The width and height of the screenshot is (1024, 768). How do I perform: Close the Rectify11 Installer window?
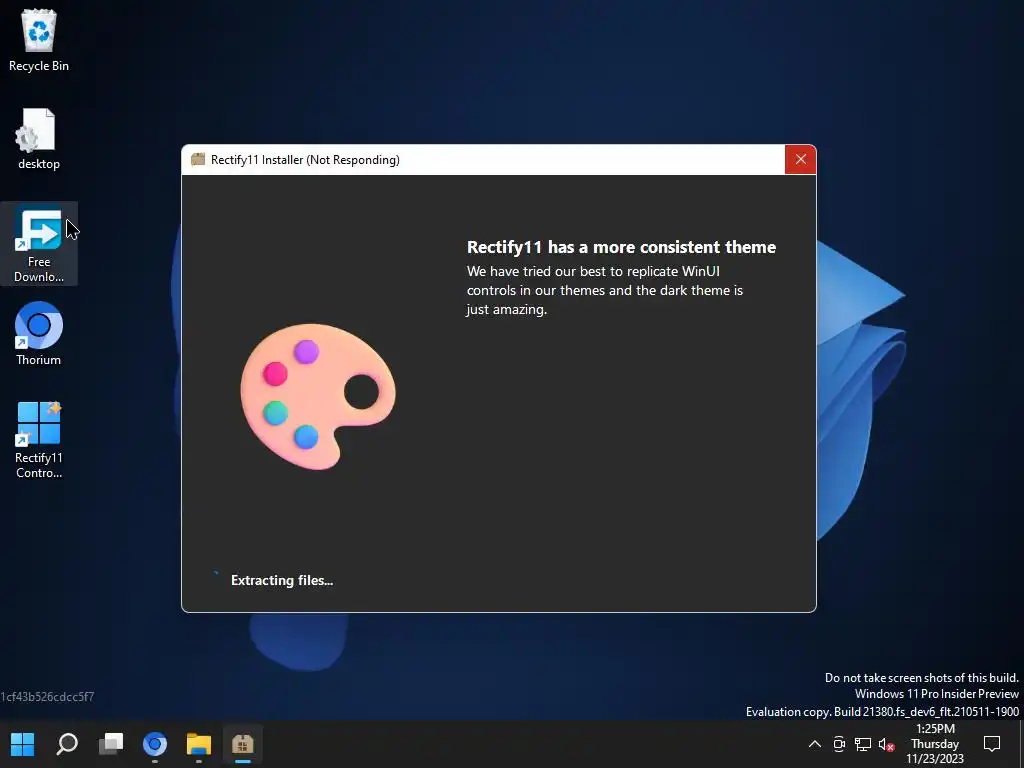[800, 159]
